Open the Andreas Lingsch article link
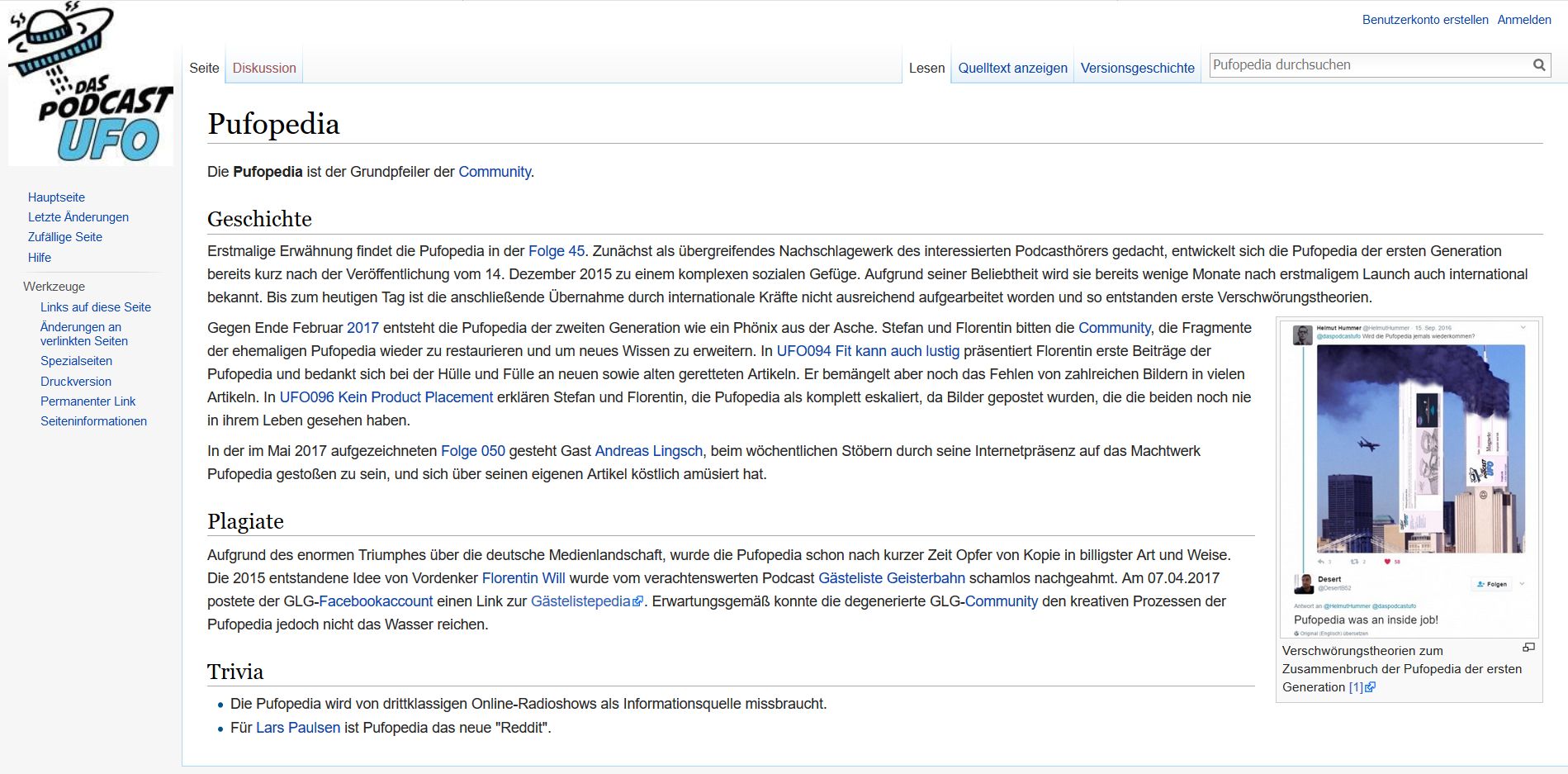The width and height of the screenshot is (1568, 774). (x=648, y=451)
